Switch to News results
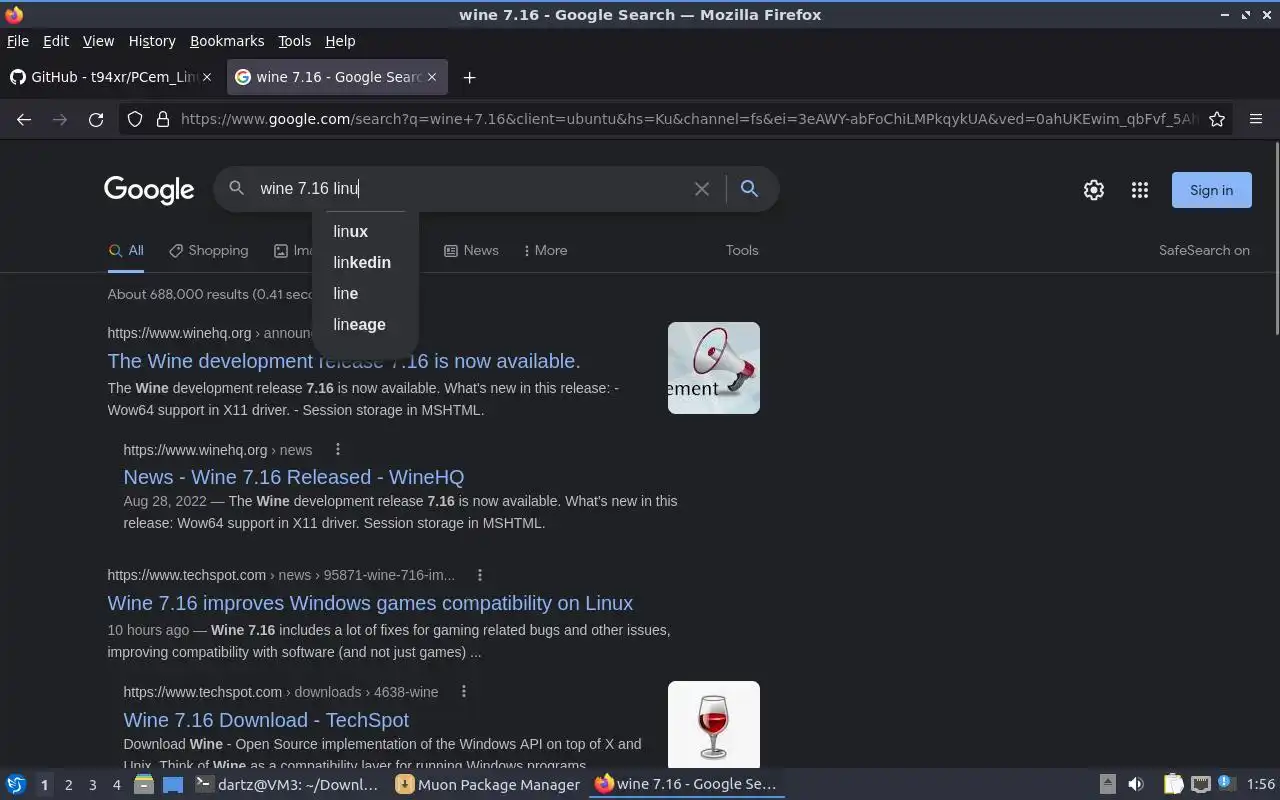Image resolution: width=1280 pixels, height=800 pixels. (471, 250)
